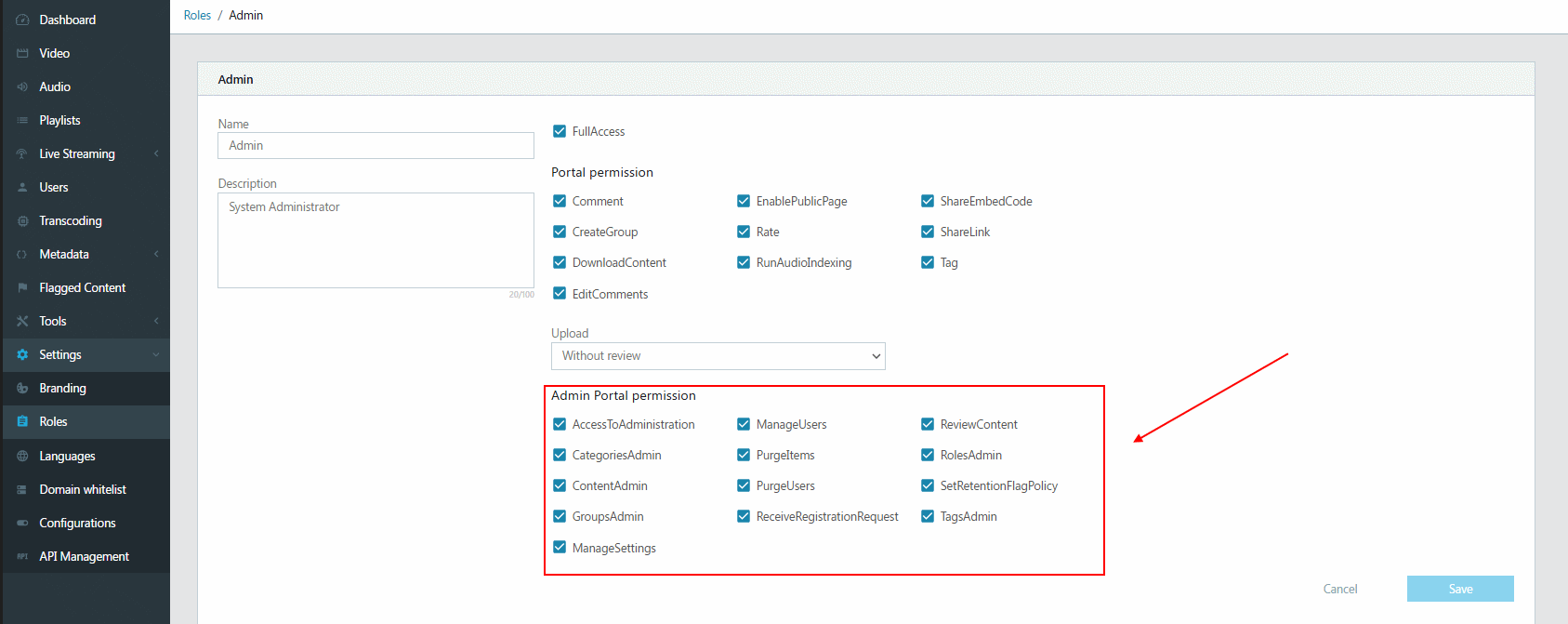
Task: Click the Settings gear icon
Action: 22,354
